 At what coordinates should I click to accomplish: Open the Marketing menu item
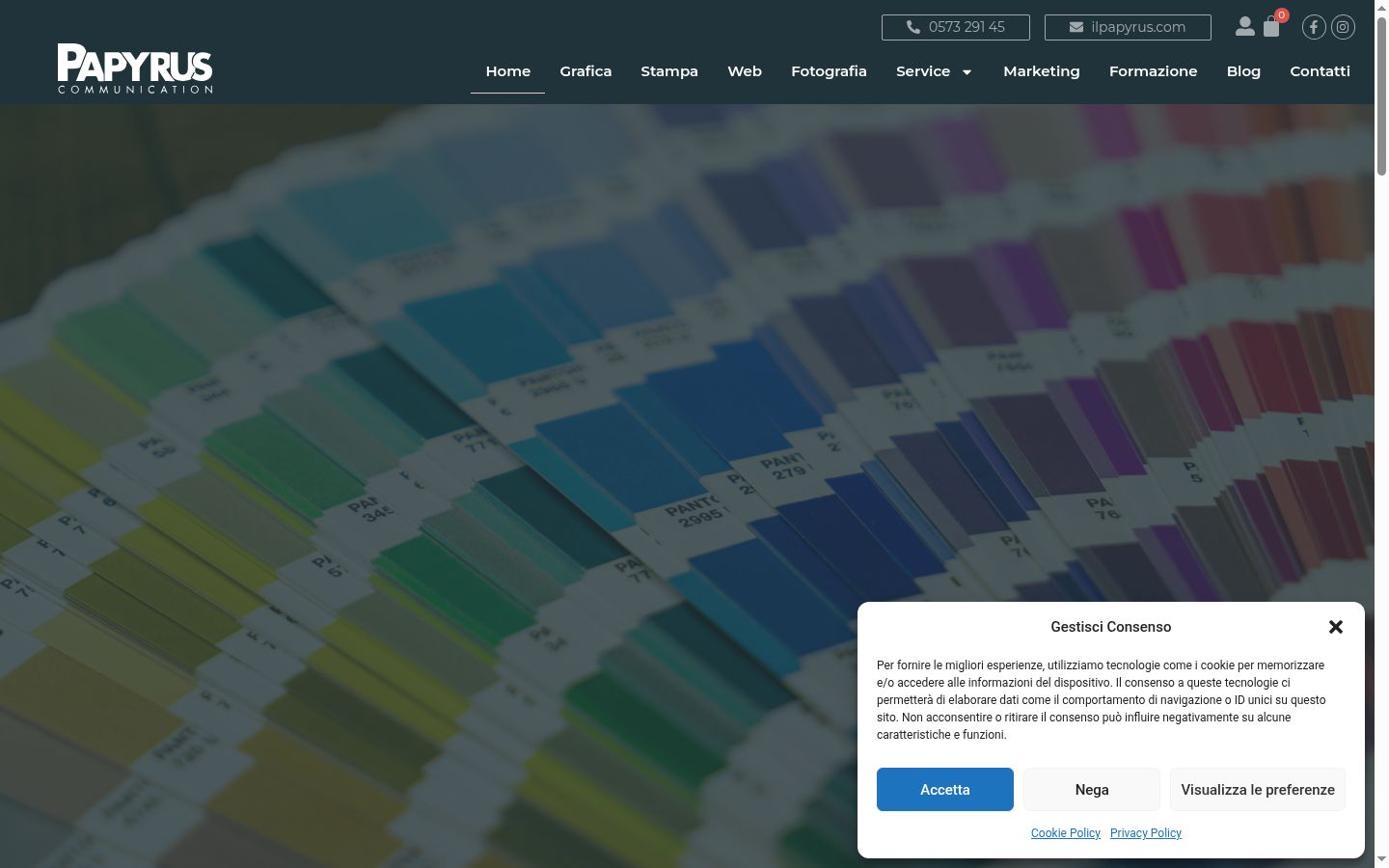(1042, 71)
